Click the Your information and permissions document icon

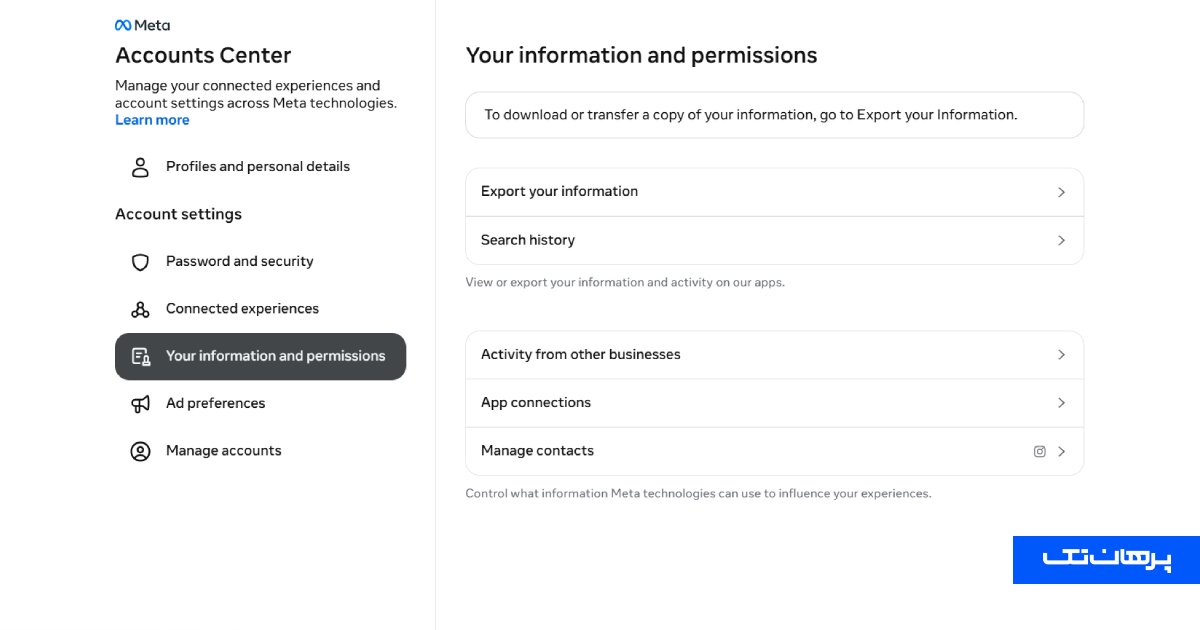tap(141, 356)
